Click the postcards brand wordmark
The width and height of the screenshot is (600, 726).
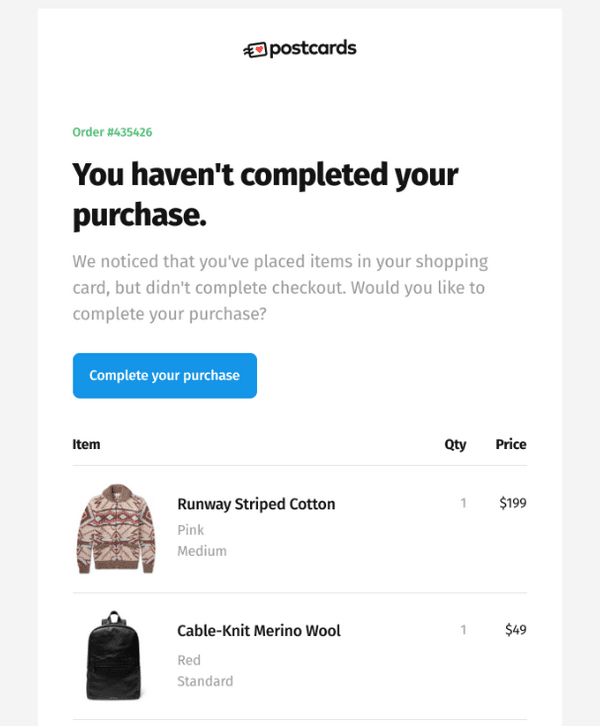(x=313, y=49)
